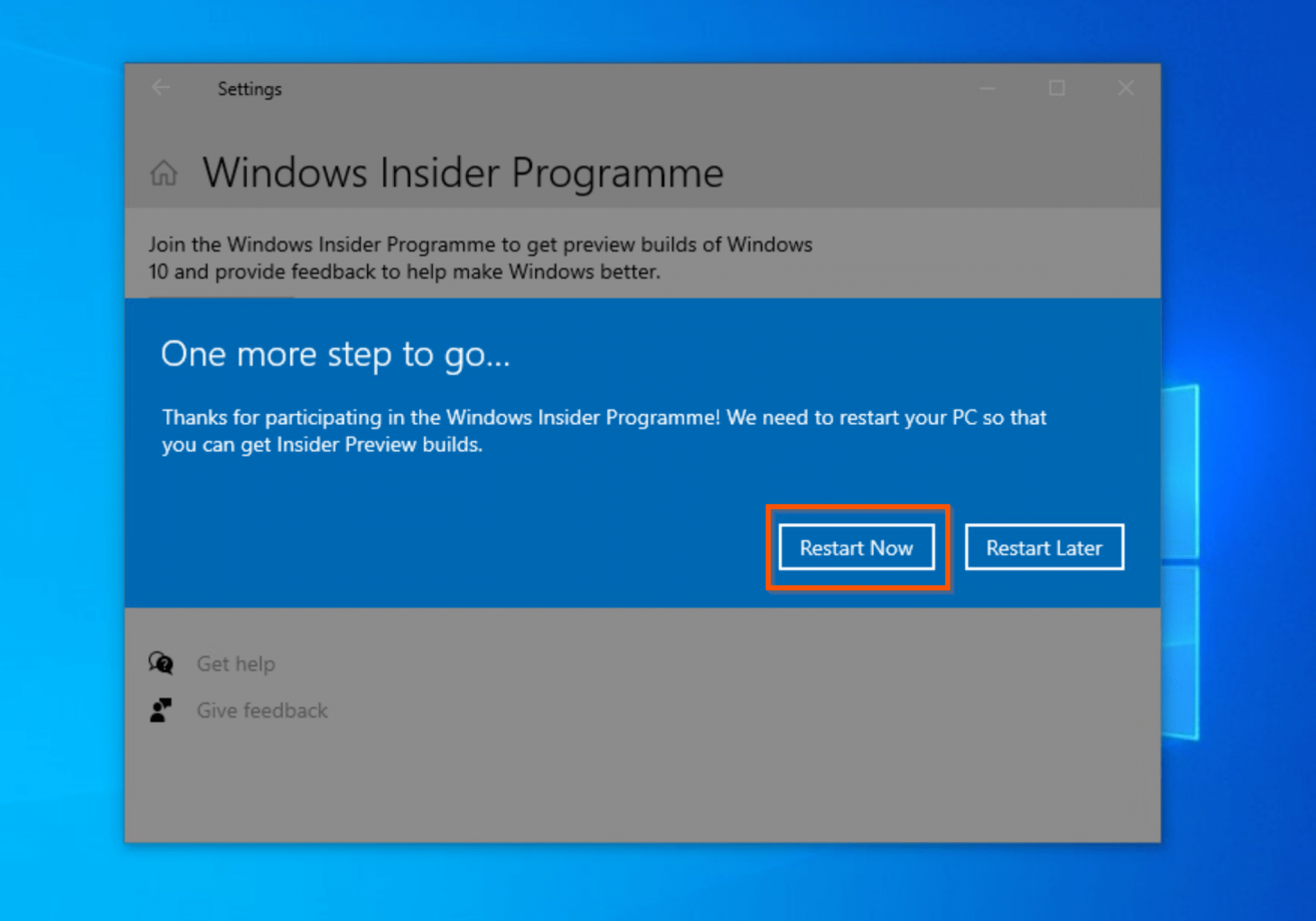Close the Settings window
The height and width of the screenshot is (921, 1316).
tap(1125, 88)
